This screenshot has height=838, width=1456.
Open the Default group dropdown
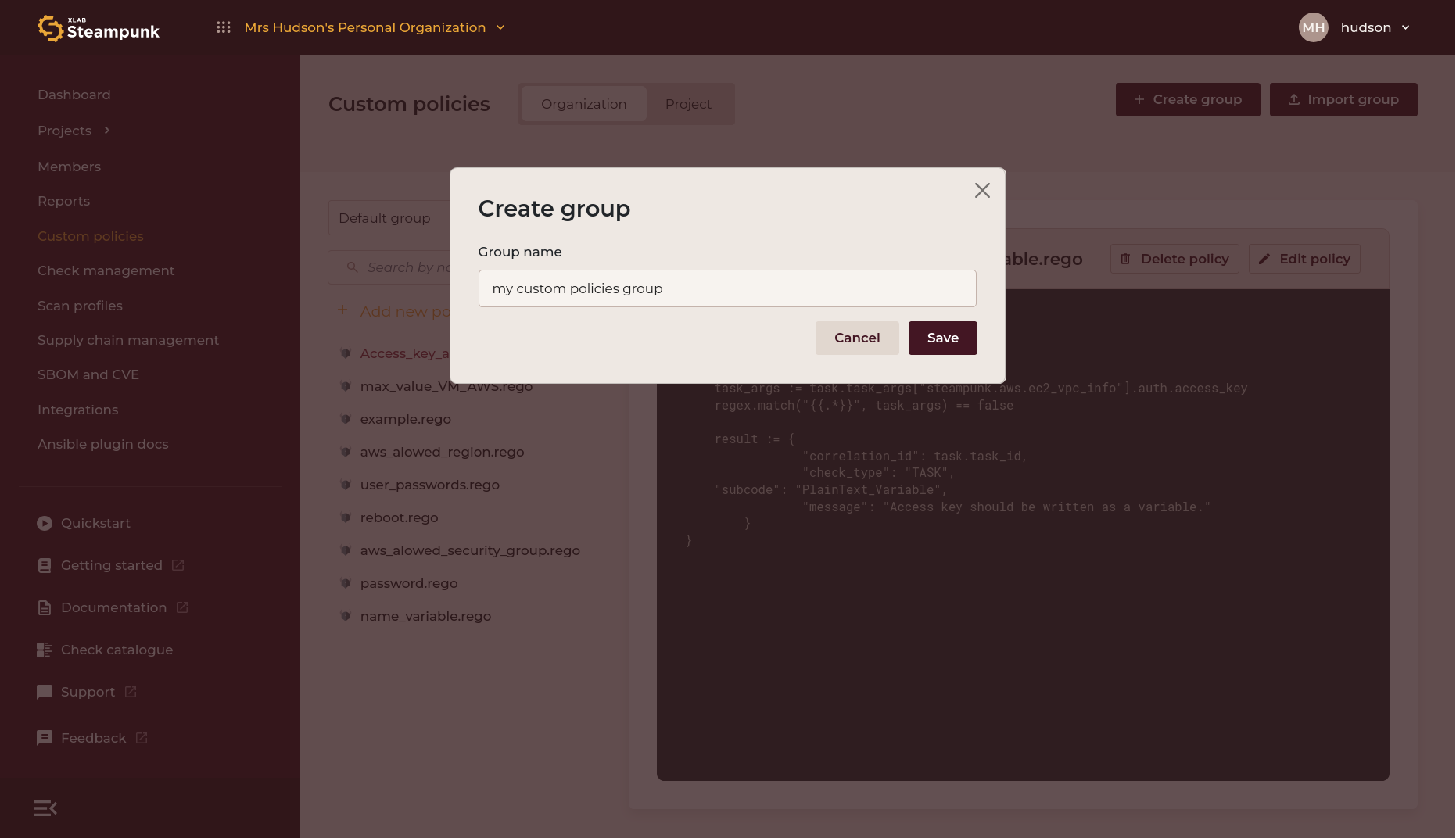point(389,218)
